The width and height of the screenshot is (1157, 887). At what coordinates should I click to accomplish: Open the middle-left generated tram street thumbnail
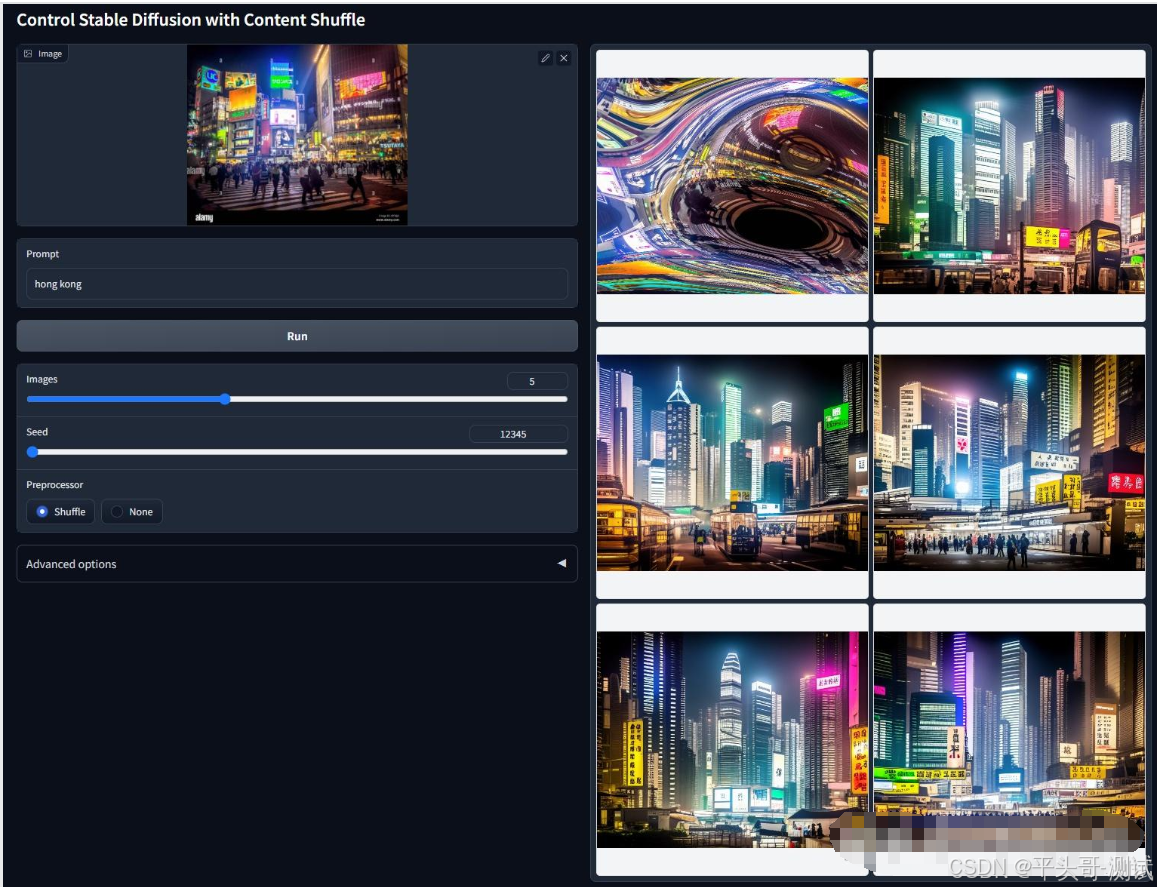pyautogui.click(x=732, y=463)
